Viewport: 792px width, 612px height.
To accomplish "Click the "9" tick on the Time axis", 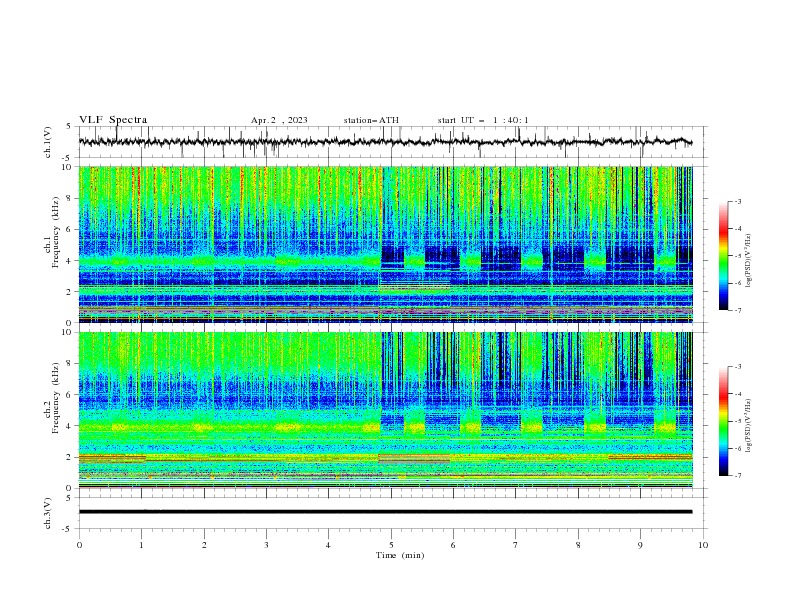I will point(640,545).
